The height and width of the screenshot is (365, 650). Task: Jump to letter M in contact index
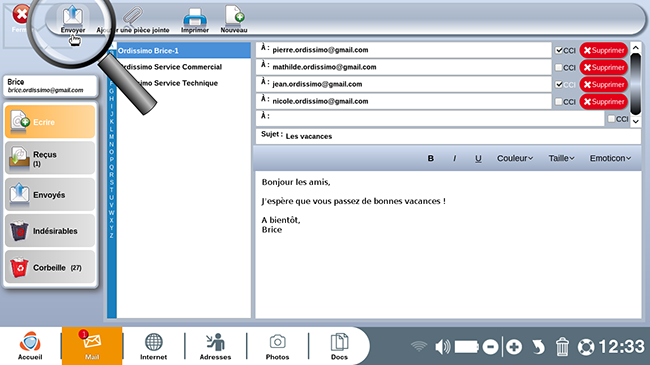coord(112,136)
